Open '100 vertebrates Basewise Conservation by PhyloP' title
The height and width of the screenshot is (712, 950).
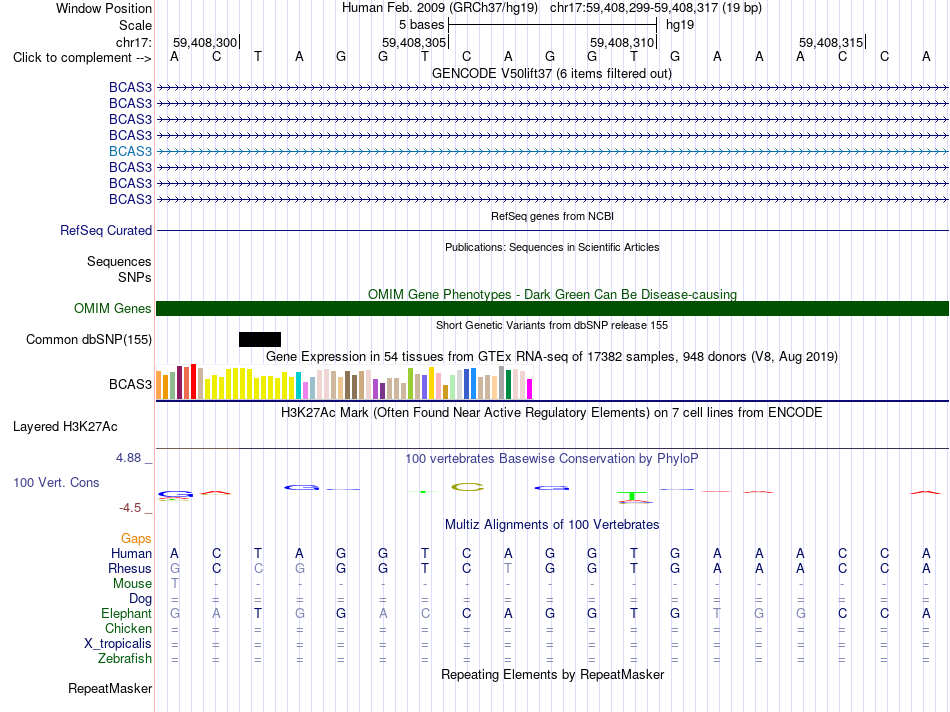[552, 459]
